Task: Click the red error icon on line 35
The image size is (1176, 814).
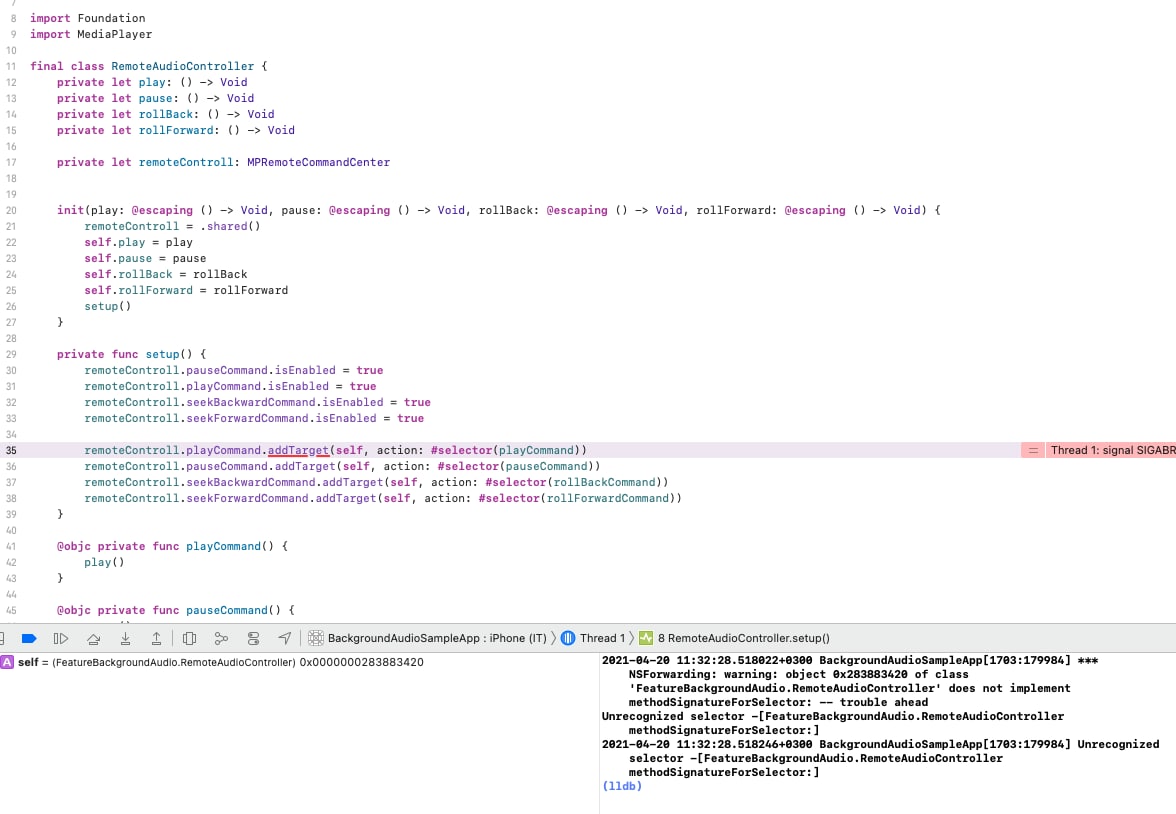Action: pos(1033,450)
